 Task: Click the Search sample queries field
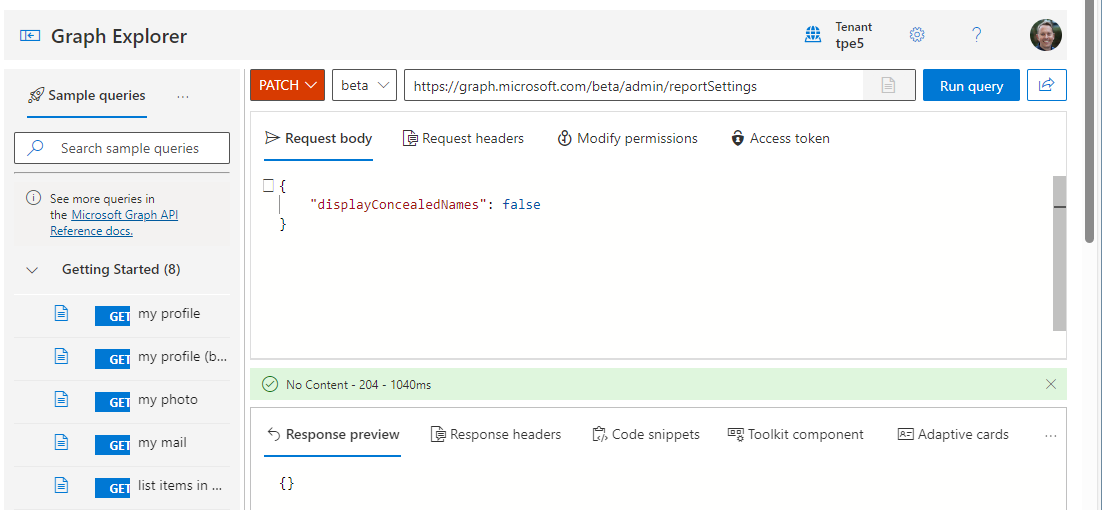[x=130, y=148]
